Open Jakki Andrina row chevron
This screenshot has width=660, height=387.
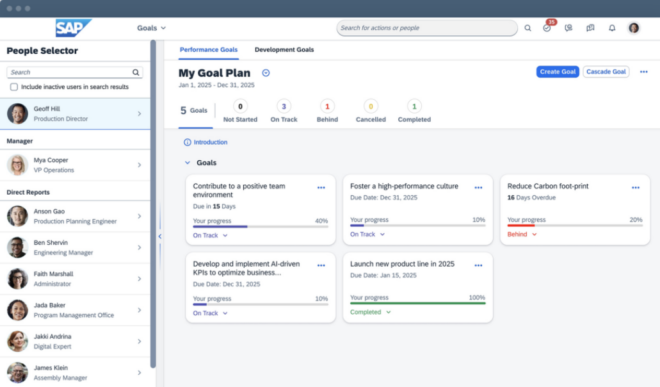pos(139,341)
